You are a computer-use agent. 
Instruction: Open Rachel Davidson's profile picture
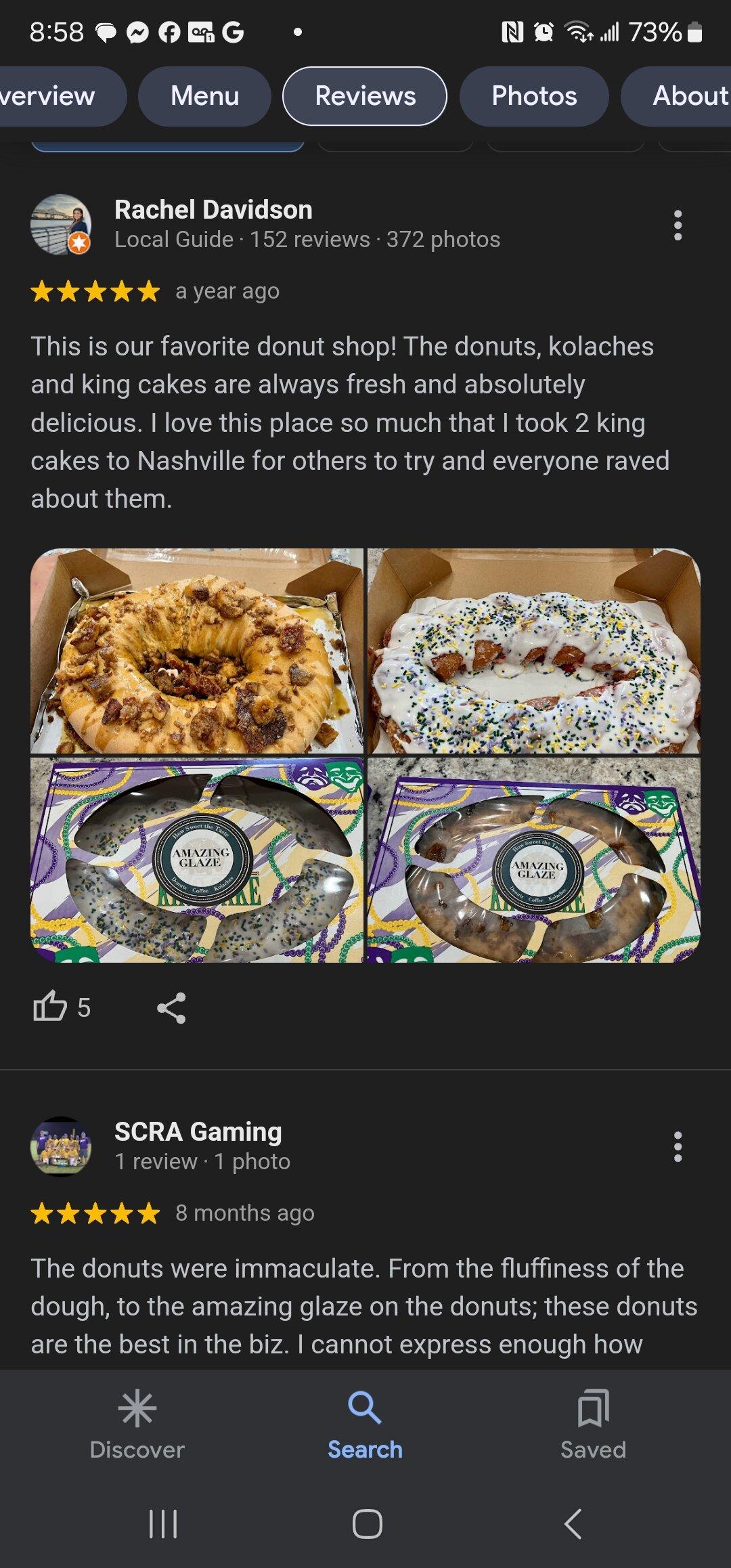tap(61, 225)
